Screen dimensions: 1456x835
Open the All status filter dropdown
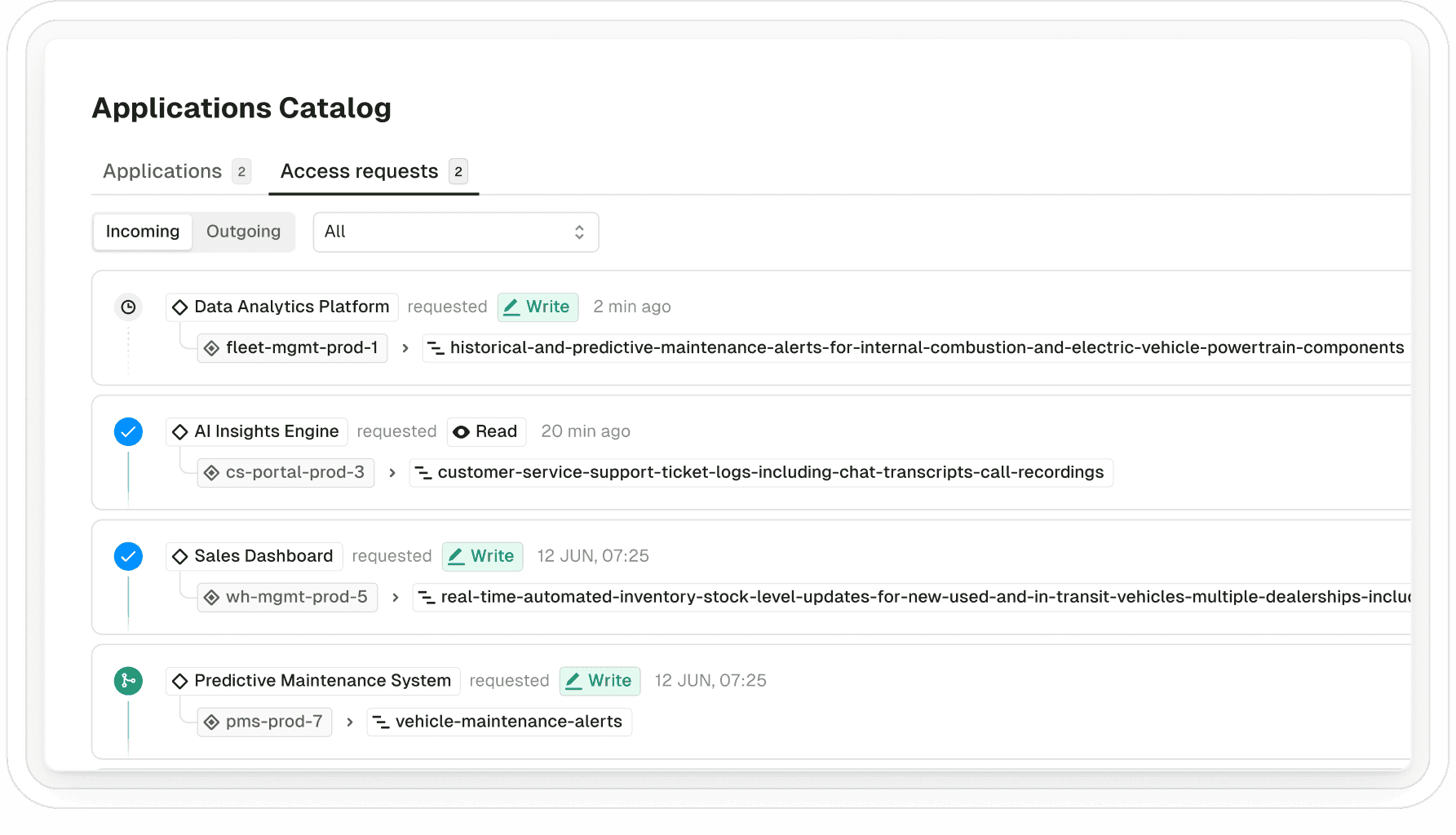tap(455, 232)
